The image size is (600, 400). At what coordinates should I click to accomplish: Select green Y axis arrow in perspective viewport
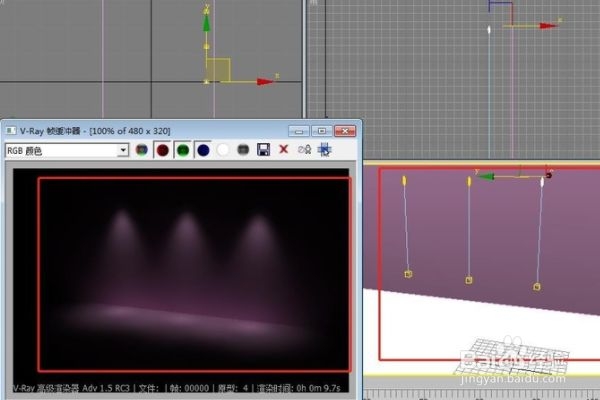pos(486,177)
